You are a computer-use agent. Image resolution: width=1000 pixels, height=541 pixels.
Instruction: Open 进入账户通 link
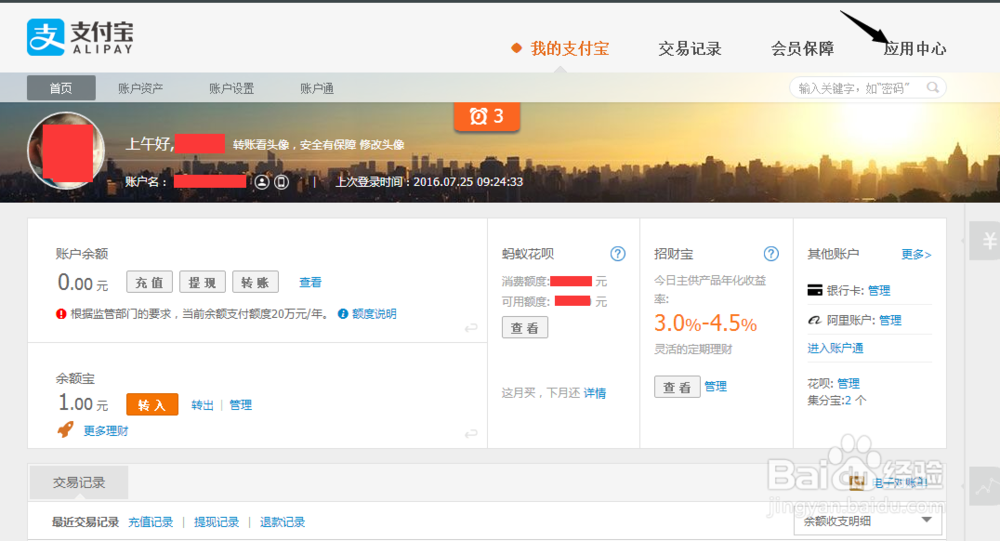[835, 348]
